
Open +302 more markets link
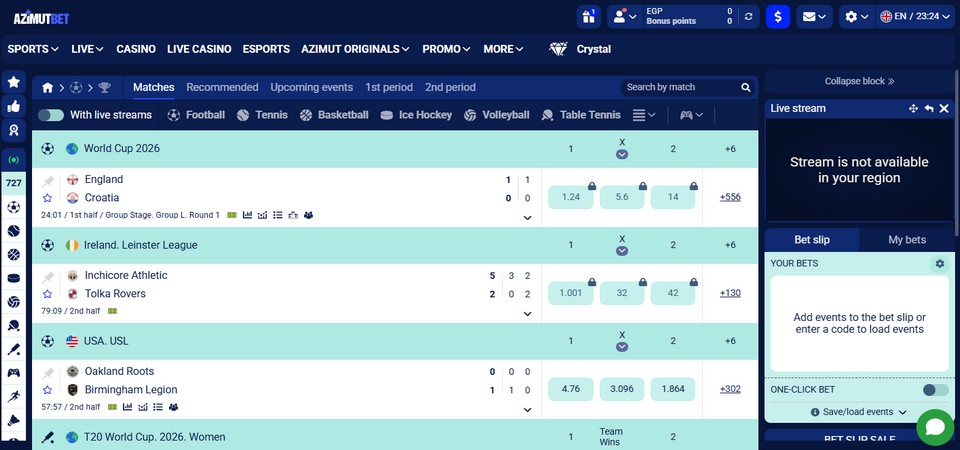[730, 389]
